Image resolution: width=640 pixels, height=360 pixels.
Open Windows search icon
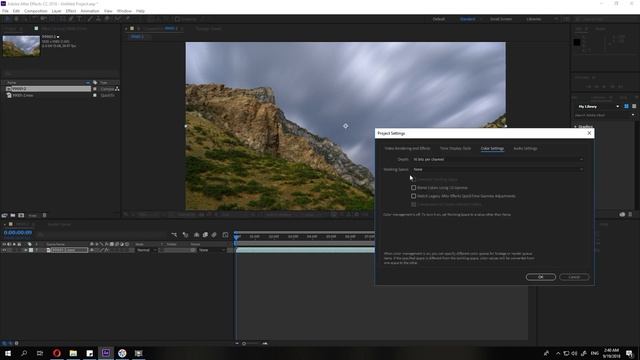click(x=24, y=353)
